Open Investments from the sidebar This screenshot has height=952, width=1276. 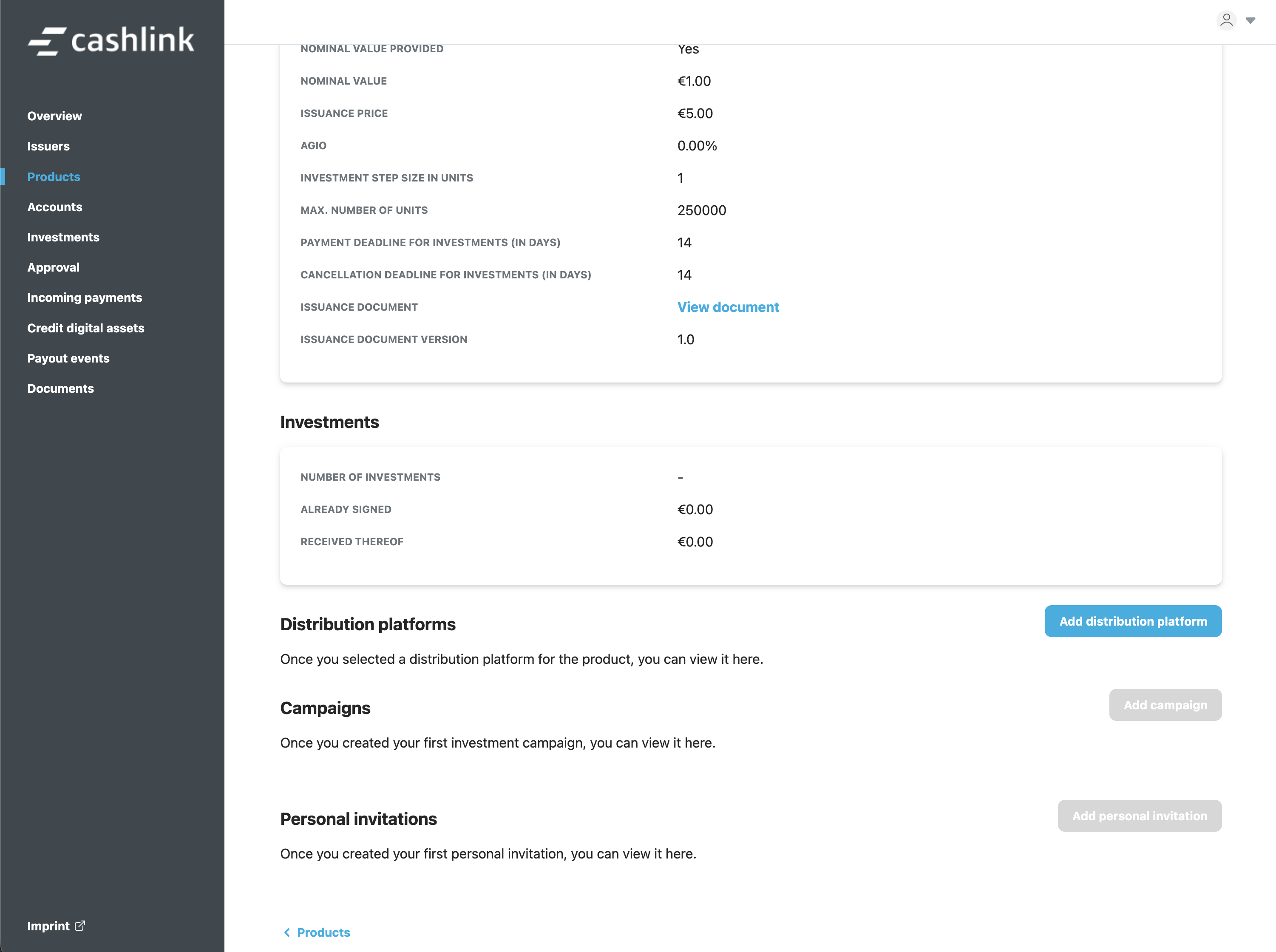click(63, 238)
